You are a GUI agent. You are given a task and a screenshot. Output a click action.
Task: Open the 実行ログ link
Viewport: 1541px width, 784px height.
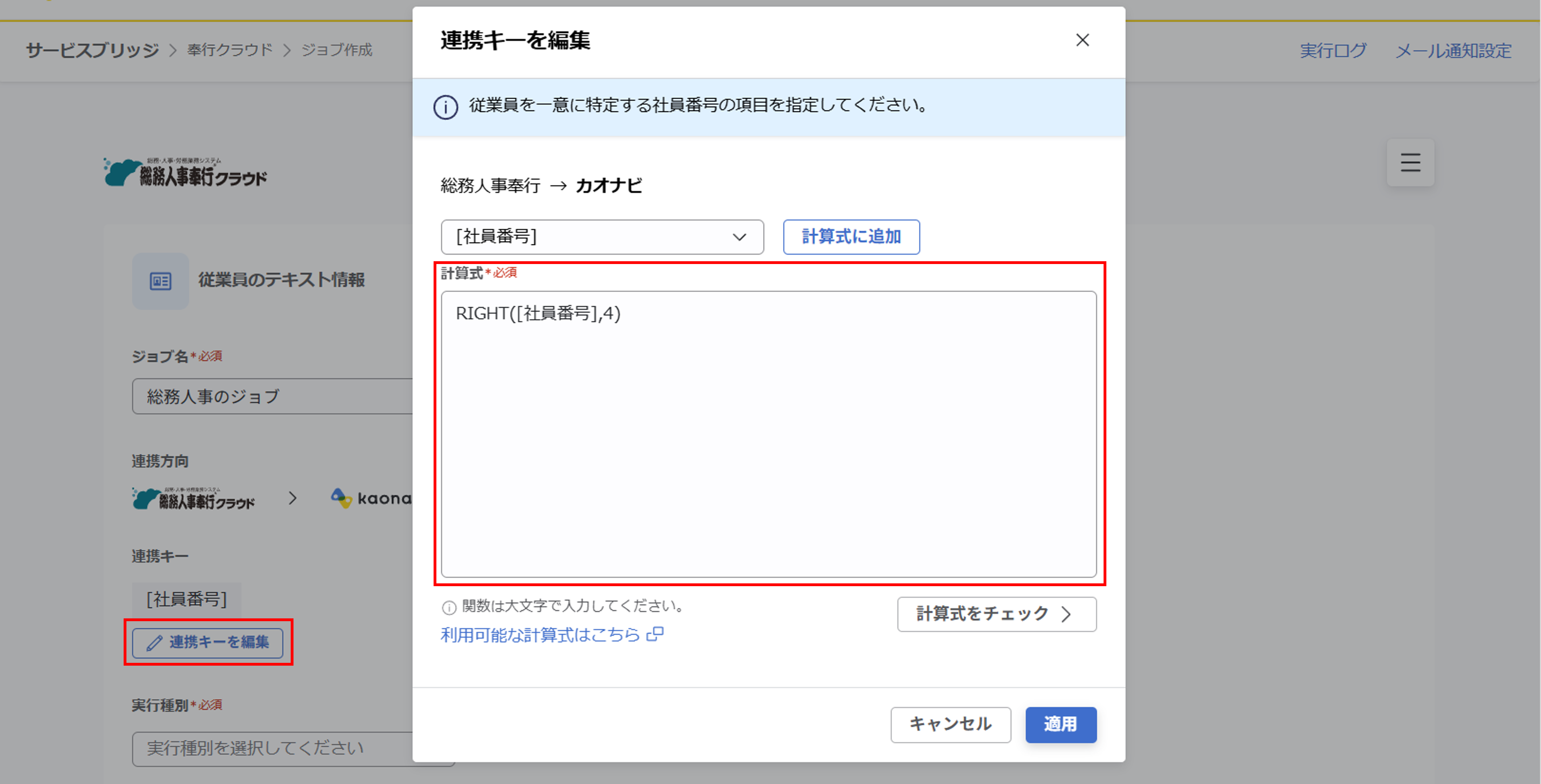tap(1333, 51)
